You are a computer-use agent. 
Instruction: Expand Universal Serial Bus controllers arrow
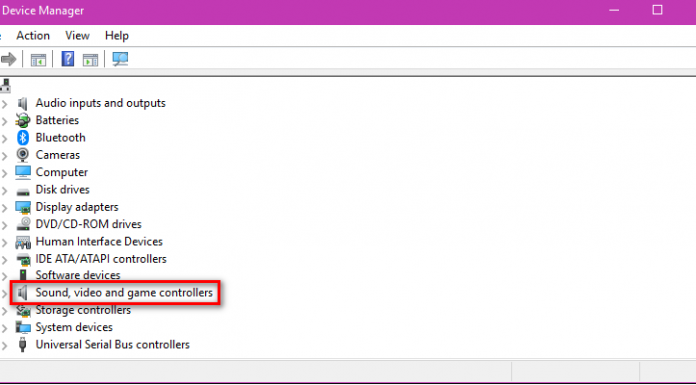pos(4,346)
